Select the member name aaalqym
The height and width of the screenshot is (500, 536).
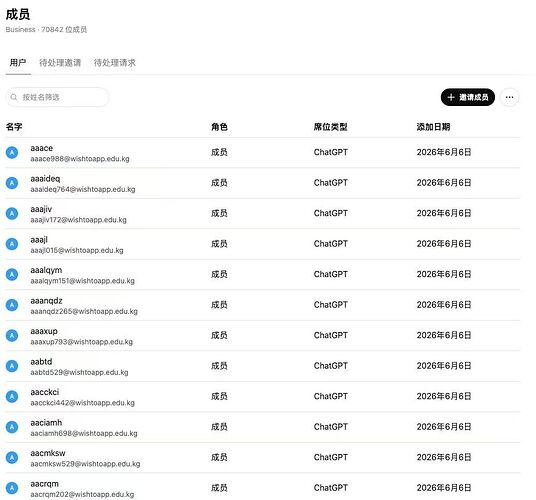[x=46, y=270]
